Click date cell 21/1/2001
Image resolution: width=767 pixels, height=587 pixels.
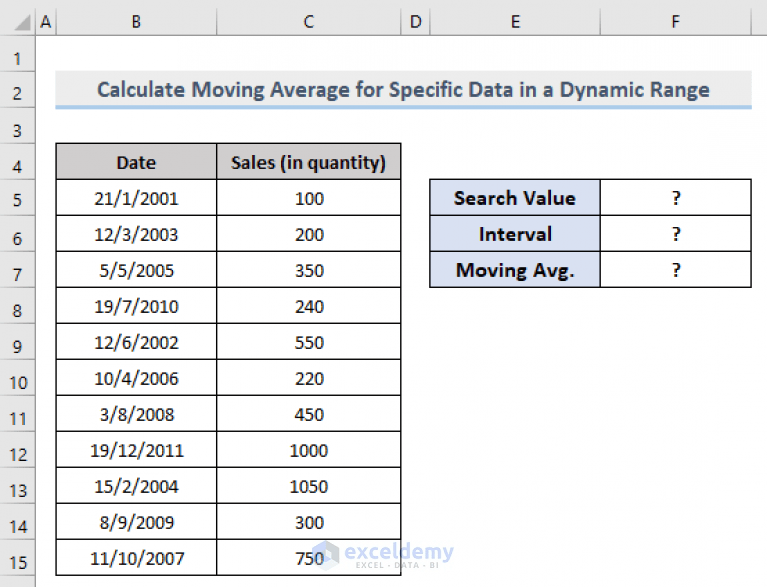[x=136, y=198]
